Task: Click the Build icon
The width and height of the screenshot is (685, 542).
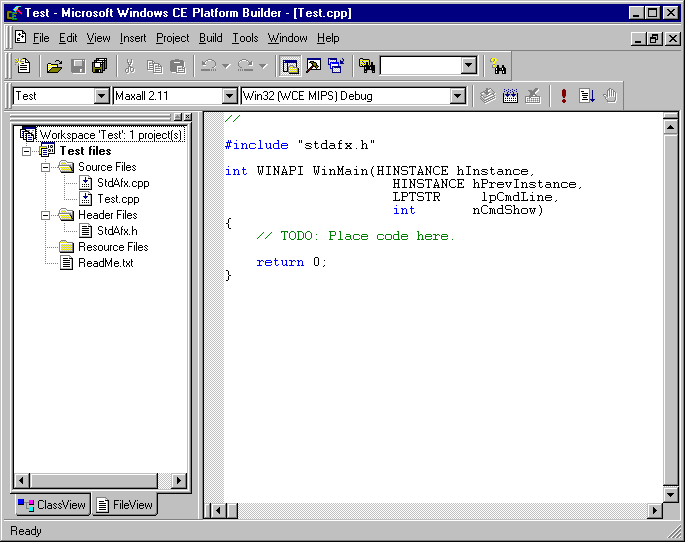Action: 510,96
